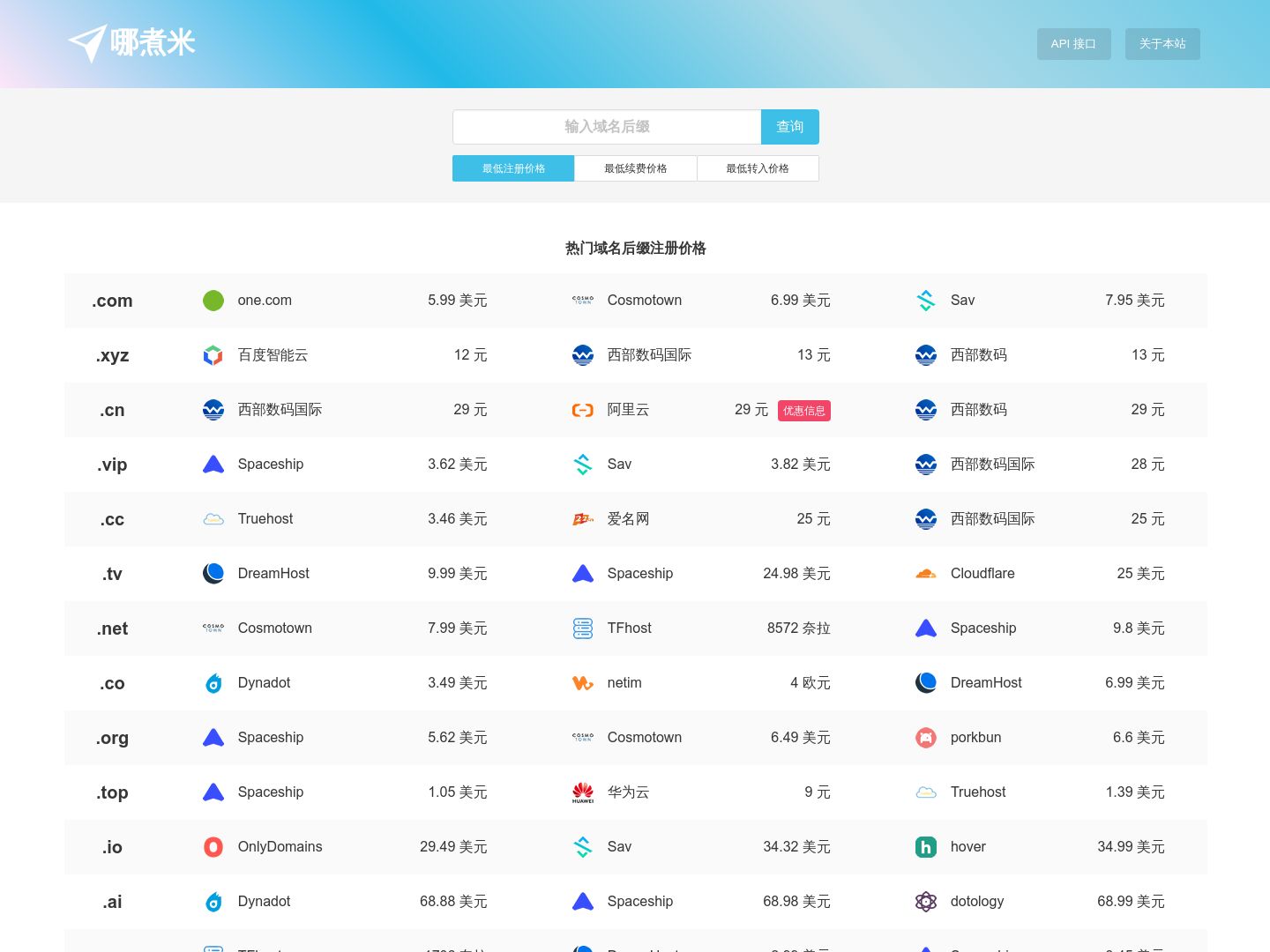Click the OnlyDomains registrar name
The image size is (1270, 952).
pyautogui.click(x=280, y=847)
